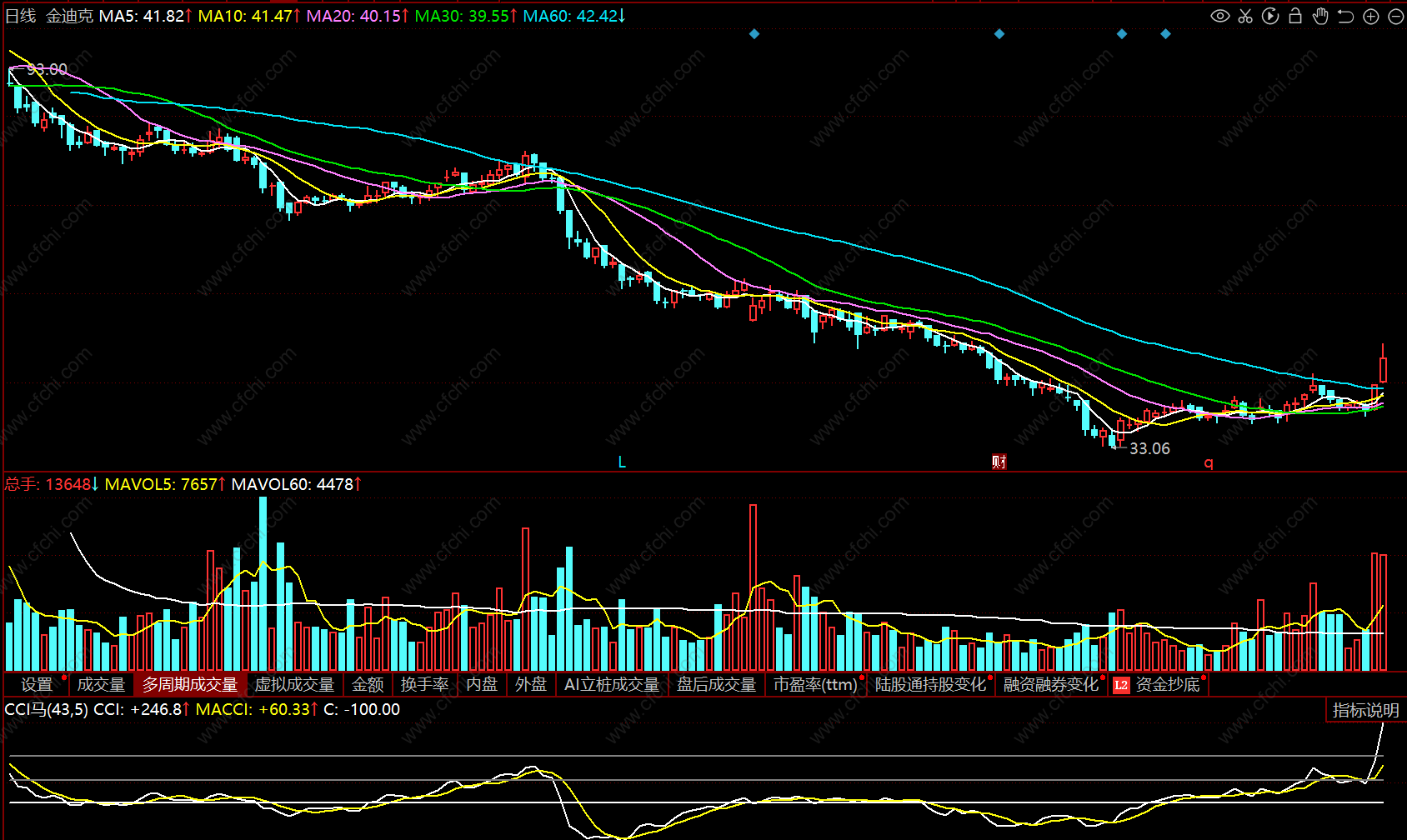This screenshot has width=1407, height=840.
Task: Click the red L2 badge icon
Action: pyautogui.click(x=1121, y=685)
